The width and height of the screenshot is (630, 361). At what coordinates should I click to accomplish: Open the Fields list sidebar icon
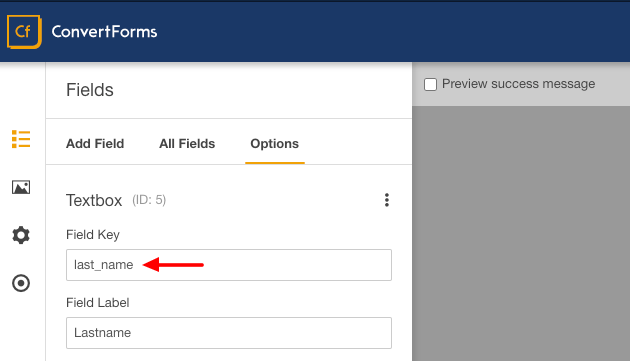(x=21, y=139)
